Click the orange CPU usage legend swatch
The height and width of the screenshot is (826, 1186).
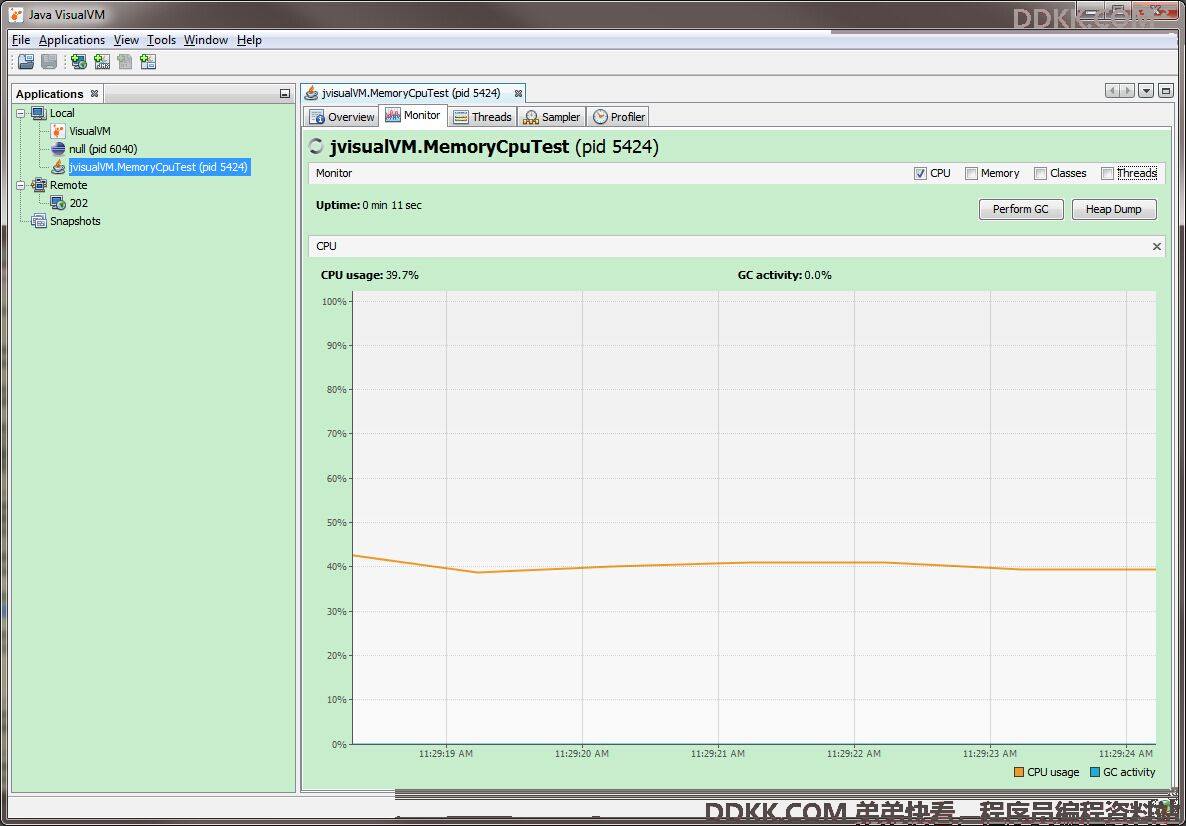1019,772
